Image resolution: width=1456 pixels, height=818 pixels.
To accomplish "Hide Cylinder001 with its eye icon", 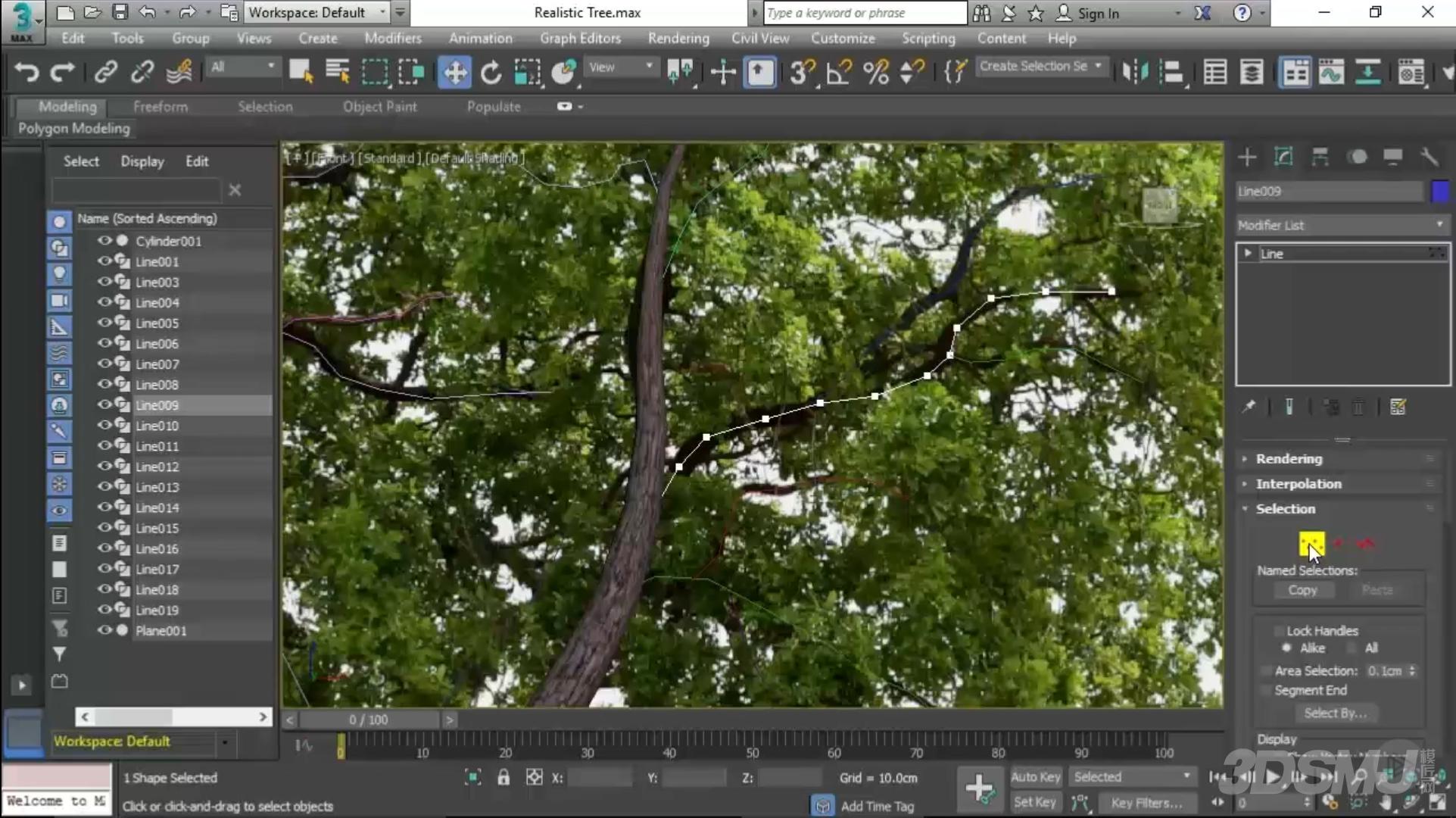I will click(104, 240).
